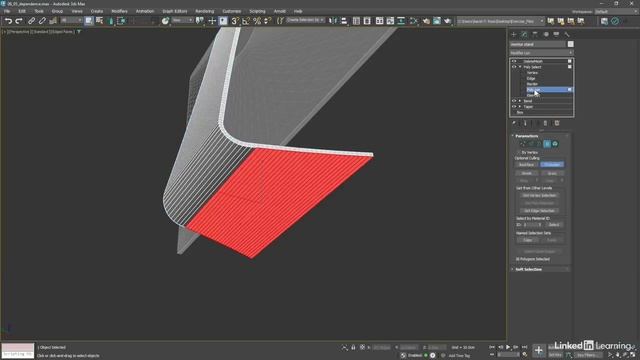Toggle the Window/Crossing selection icon

click(121, 21)
